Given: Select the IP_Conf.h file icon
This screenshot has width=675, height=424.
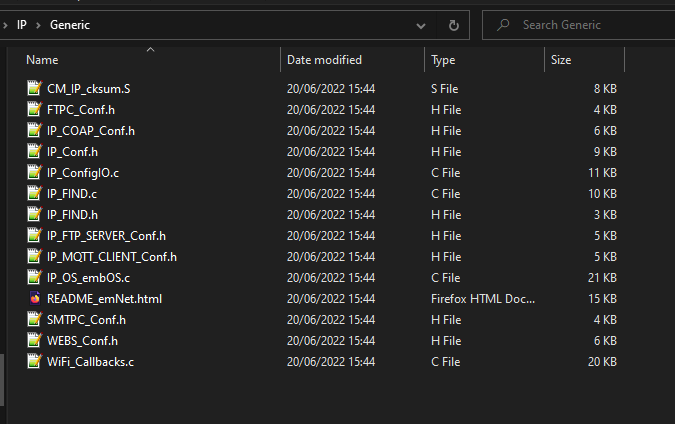Looking at the screenshot, I should click(x=35, y=152).
